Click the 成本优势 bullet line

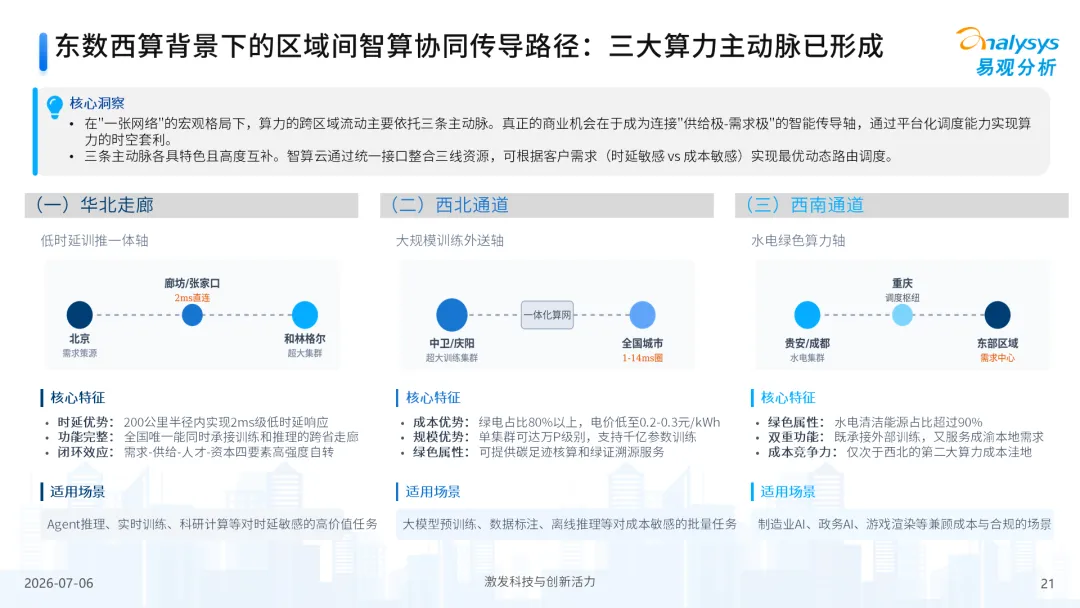tap(566, 422)
